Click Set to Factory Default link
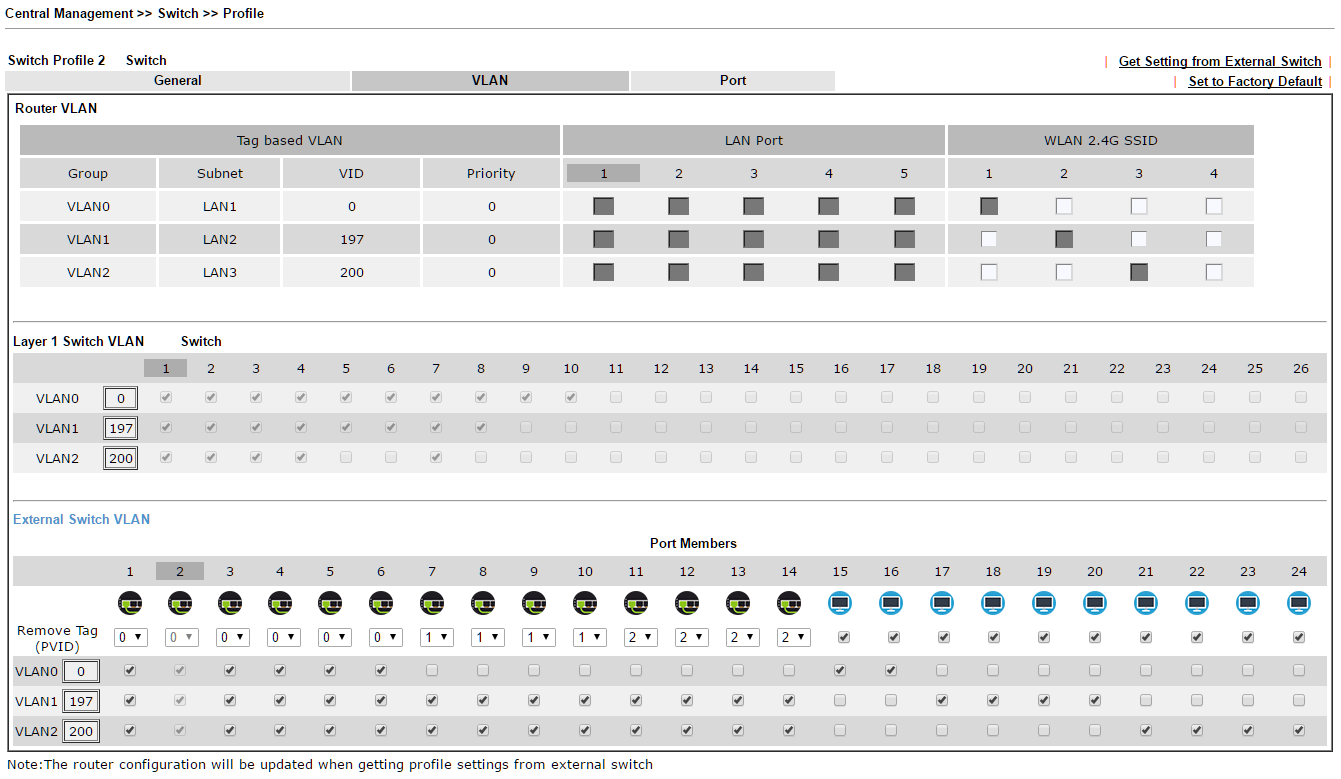 click(x=1255, y=82)
